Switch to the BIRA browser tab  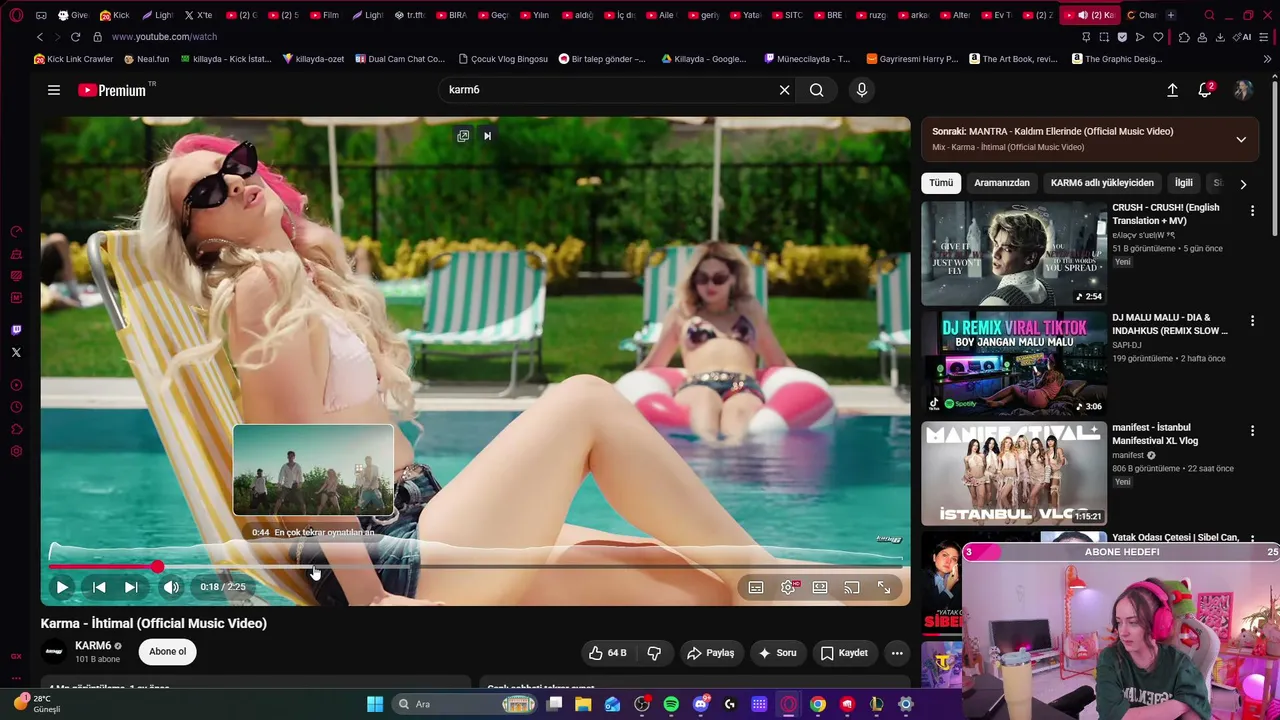point(451,15)
